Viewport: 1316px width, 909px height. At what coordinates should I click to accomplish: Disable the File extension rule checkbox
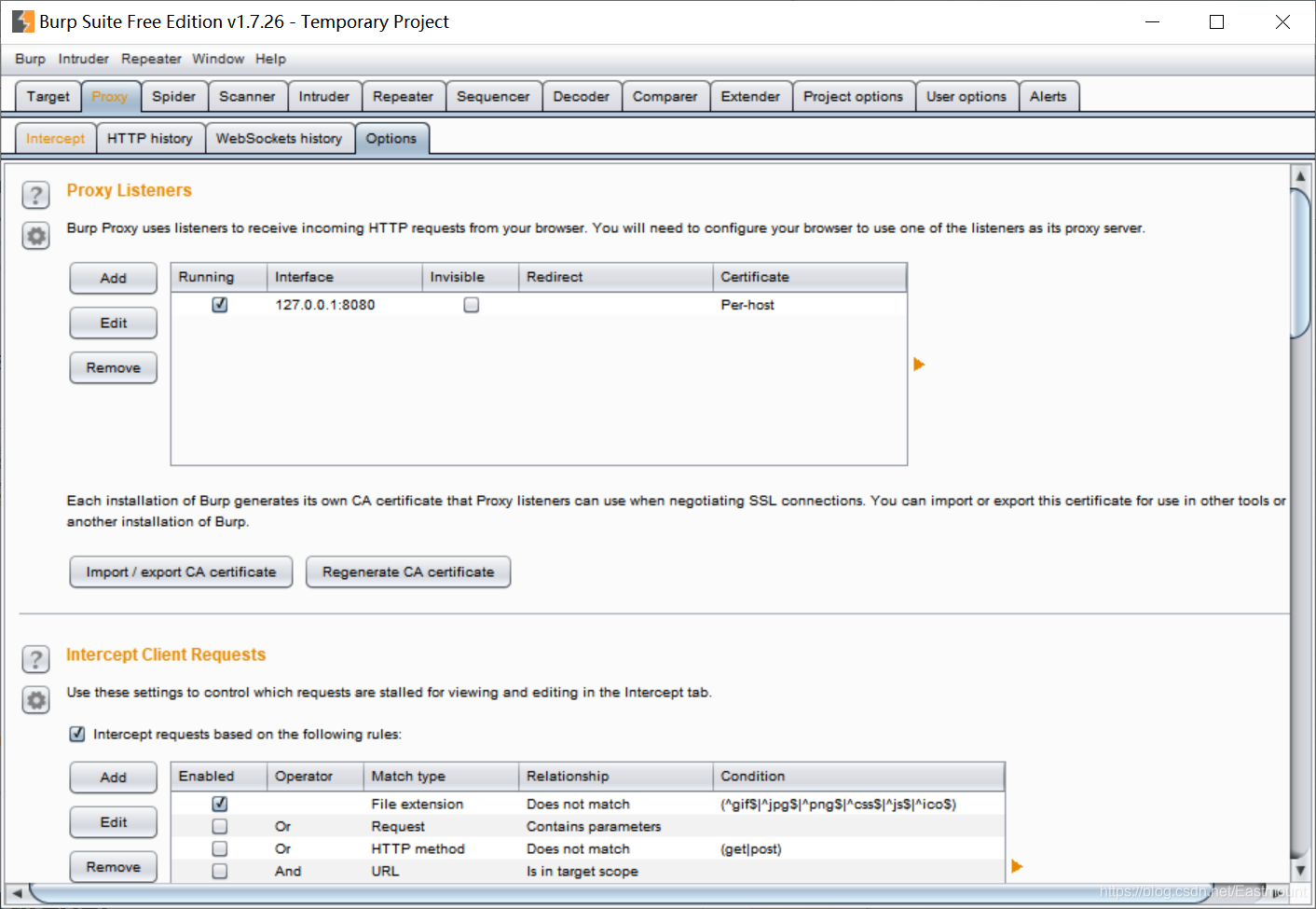pos(220,804)
